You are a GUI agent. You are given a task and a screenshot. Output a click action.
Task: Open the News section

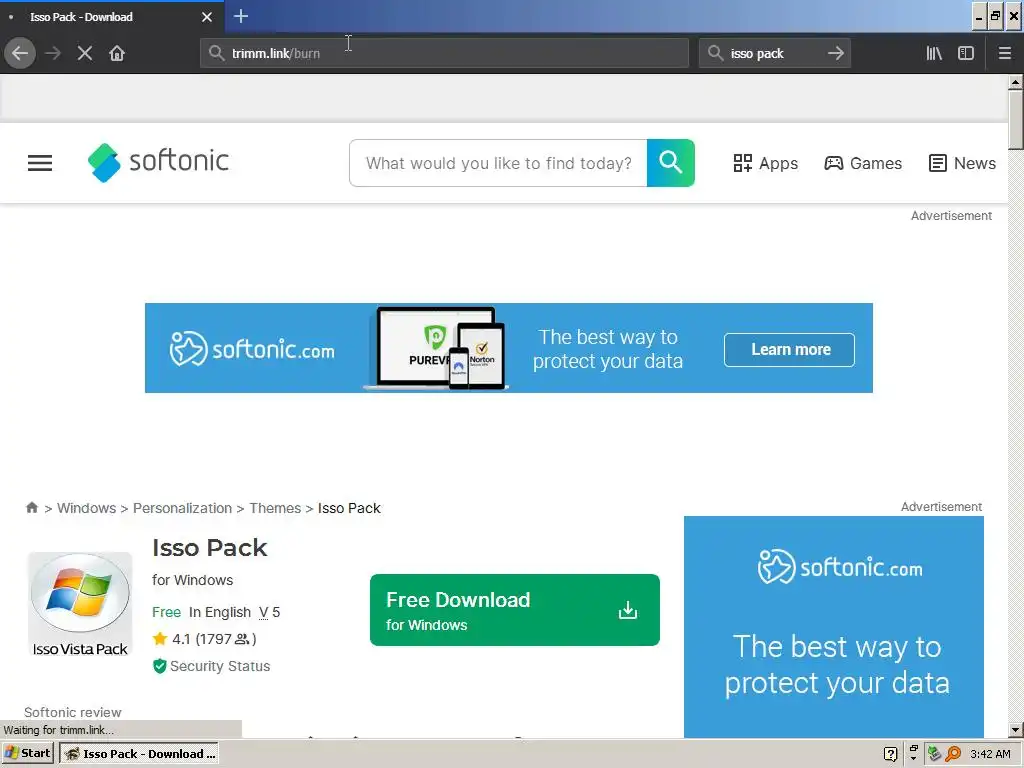click(963, 163)
